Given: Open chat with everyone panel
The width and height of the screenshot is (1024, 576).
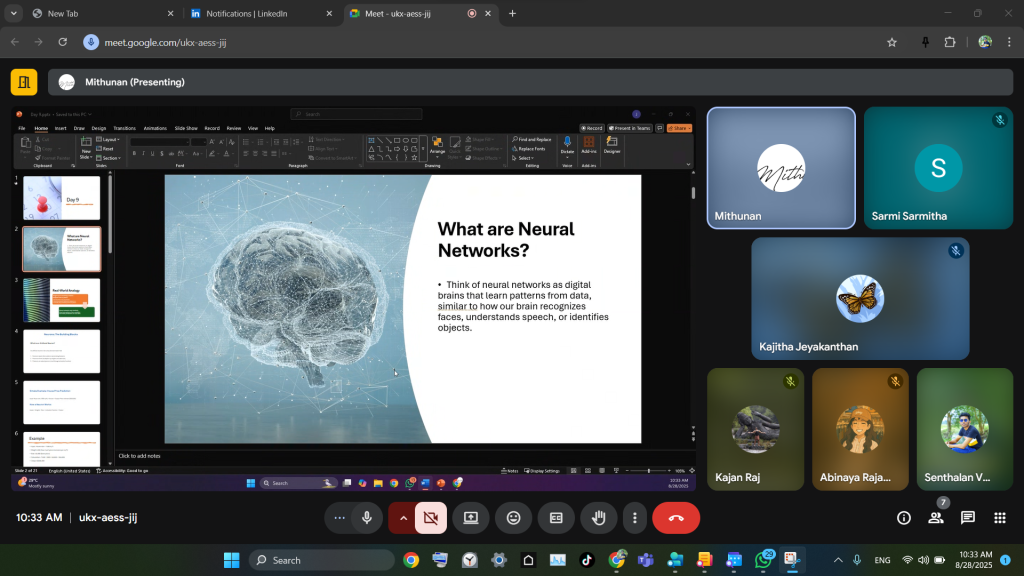Looking at the screenshot, I should [968, 518].
